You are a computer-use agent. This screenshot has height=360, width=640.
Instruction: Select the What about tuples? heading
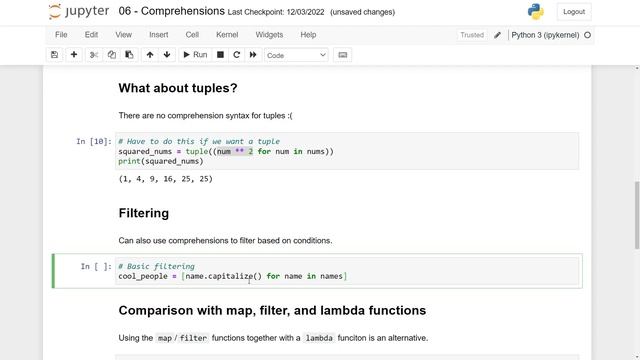178,88
